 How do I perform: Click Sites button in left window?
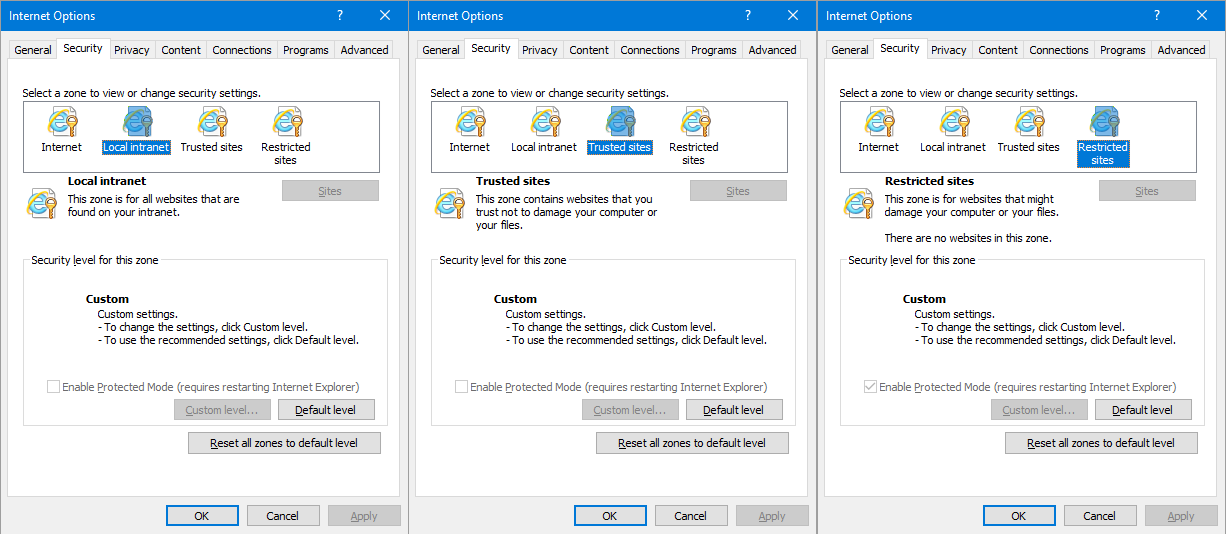[330, 191]
